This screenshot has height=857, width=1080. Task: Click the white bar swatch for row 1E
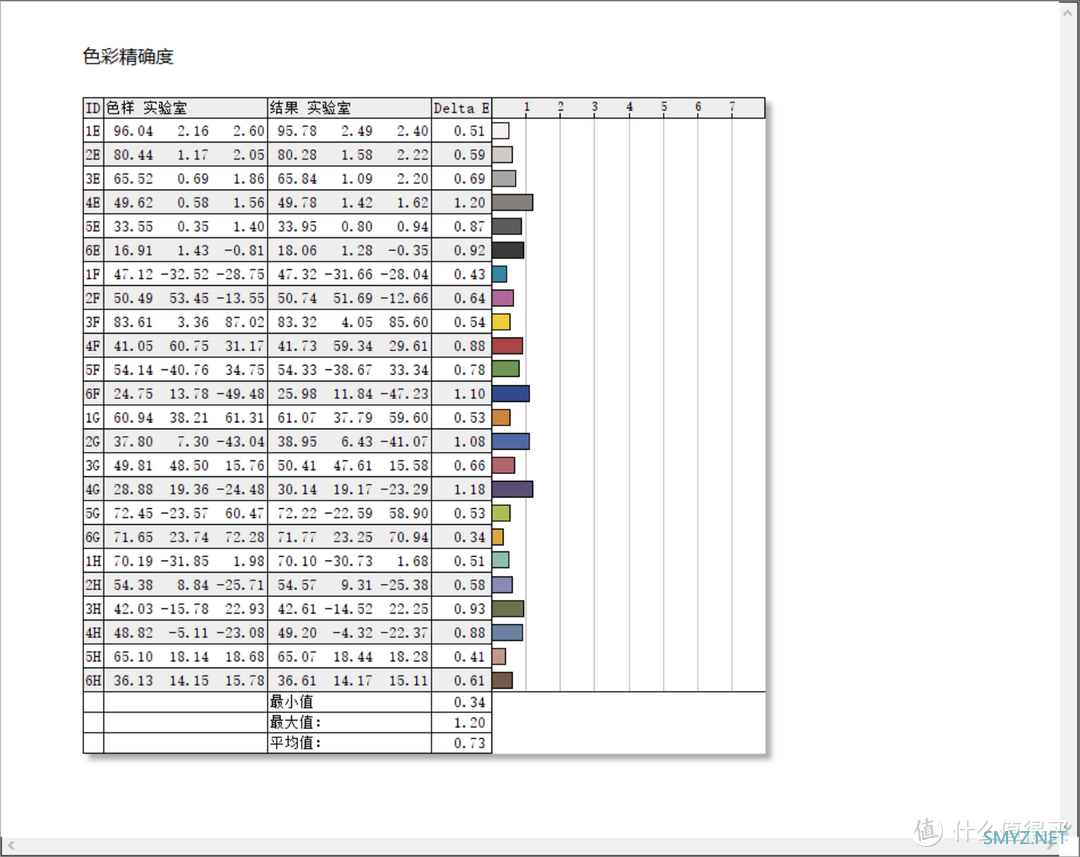pos(501,131)
